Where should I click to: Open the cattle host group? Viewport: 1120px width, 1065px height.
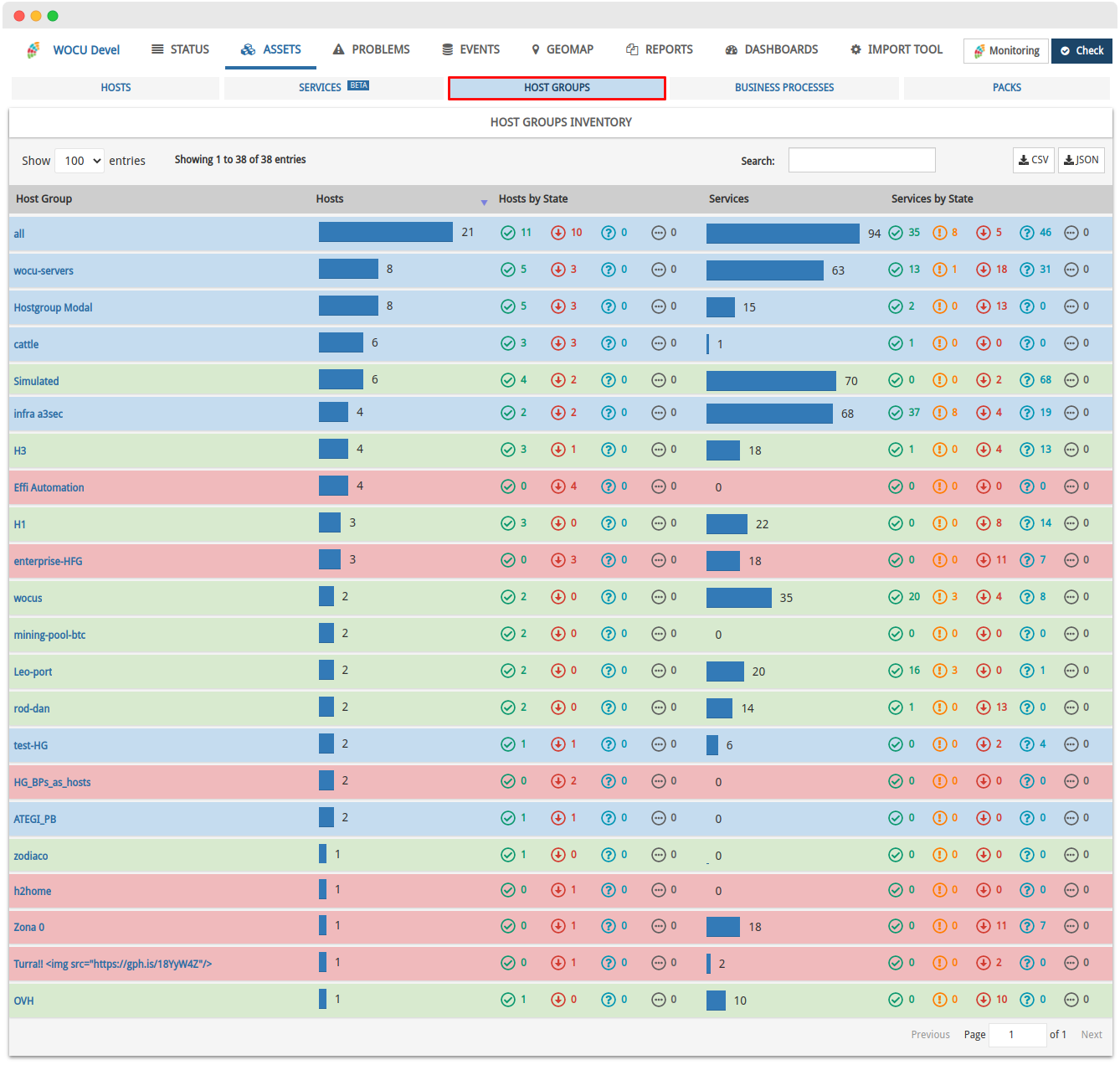(26, 344)
